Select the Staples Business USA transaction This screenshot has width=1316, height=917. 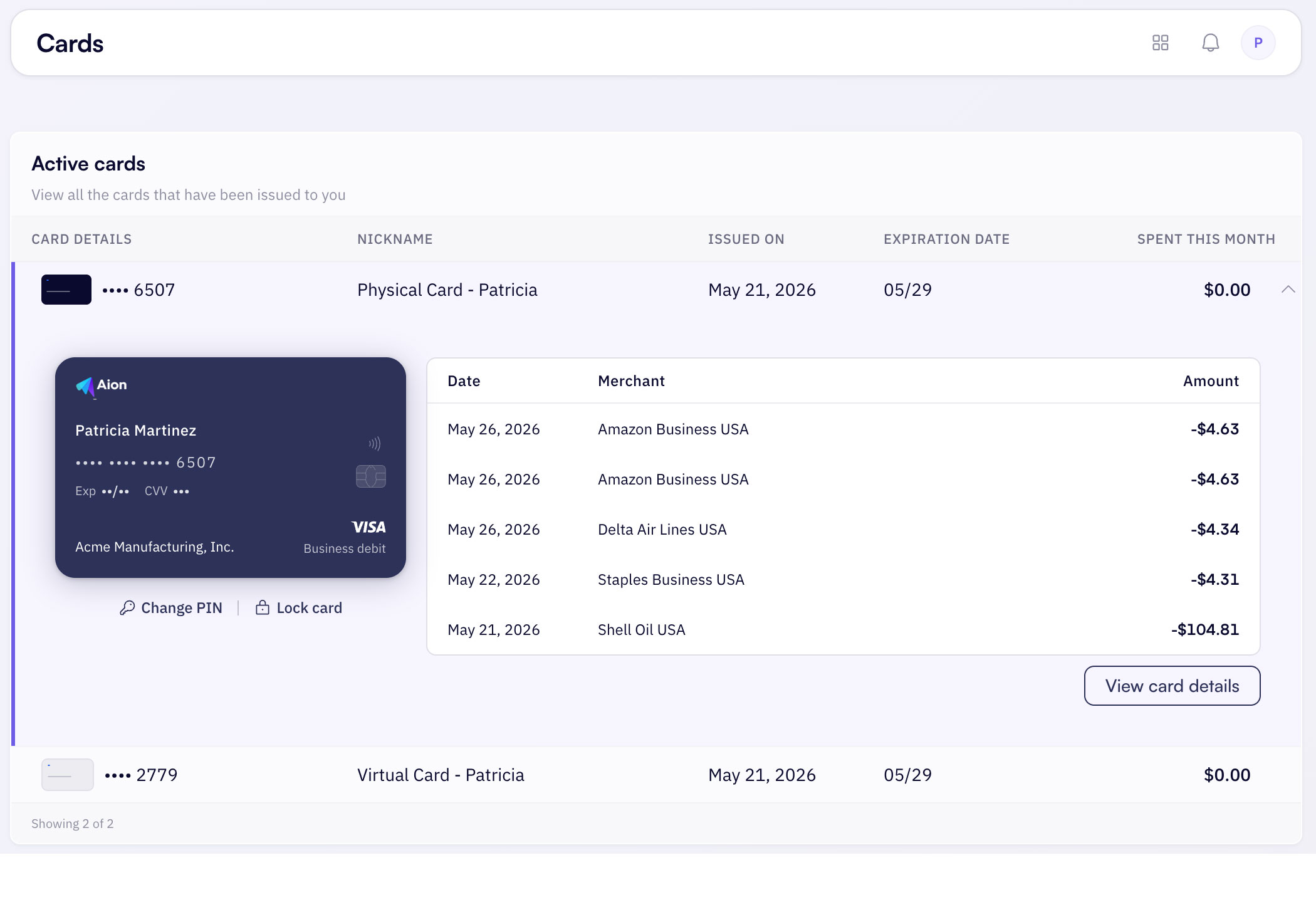click(x=843, y=580)
